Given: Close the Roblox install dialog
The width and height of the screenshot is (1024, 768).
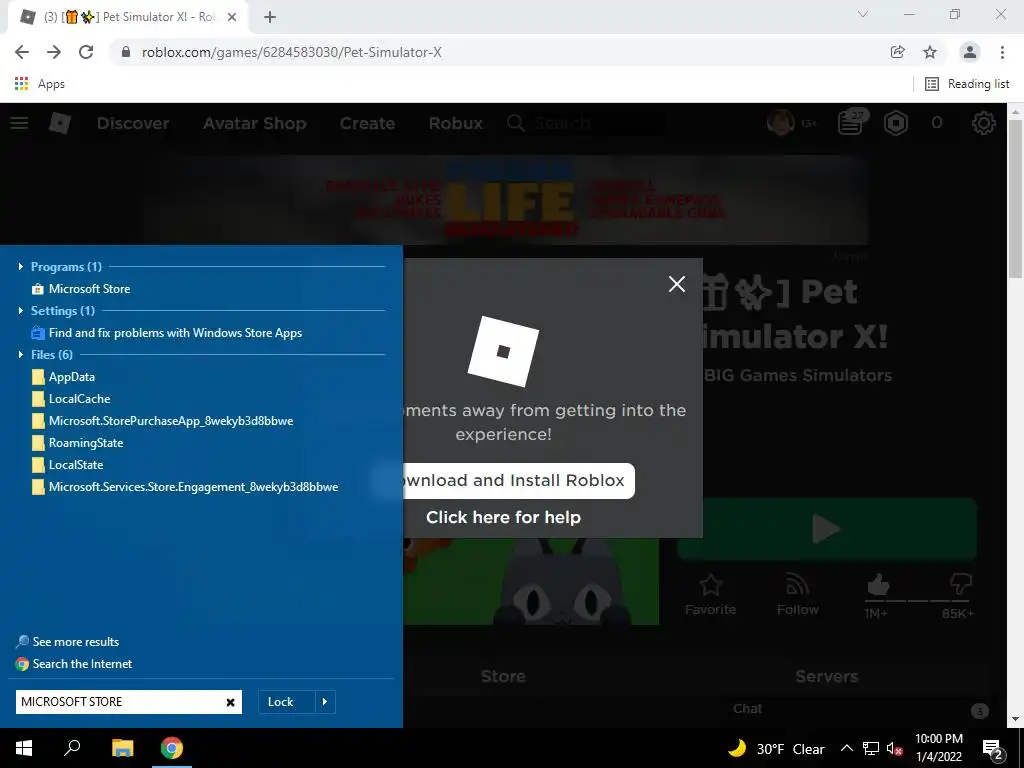Looking at the screenshot, I should tap(677, 284).
